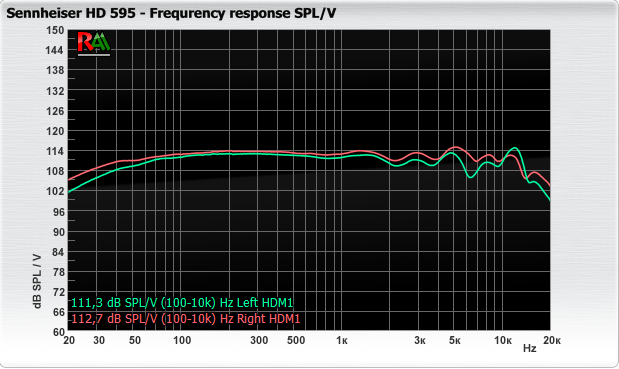The width and height of the screenshot is (619, 369).
Task: Click the '132' y-axis label
Action: (x=55, y=91)
